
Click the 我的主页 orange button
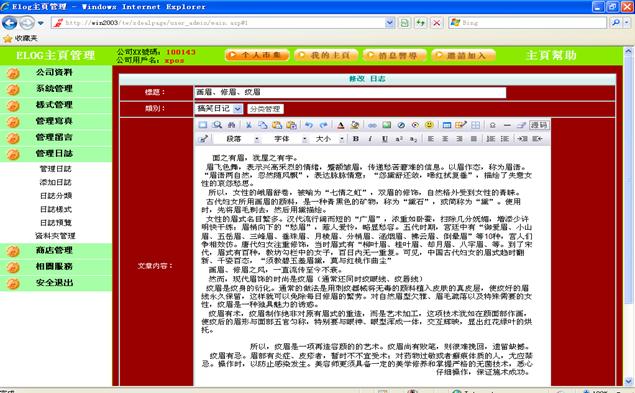click(326, 55)
